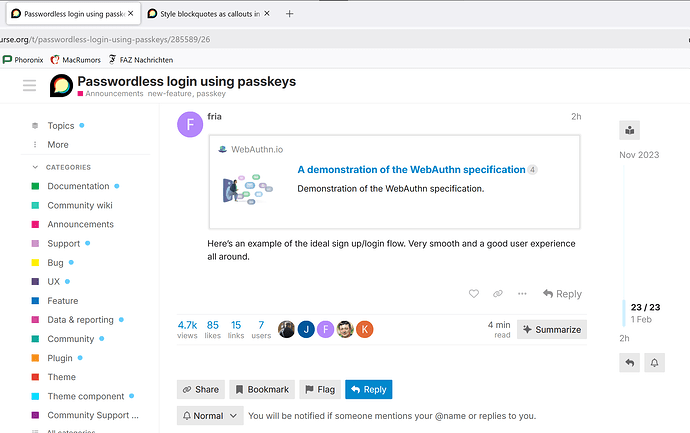Open timeline notification bell button
This screenshot has width=690, height=433.
pyautogui.click(x=654, y=363)
